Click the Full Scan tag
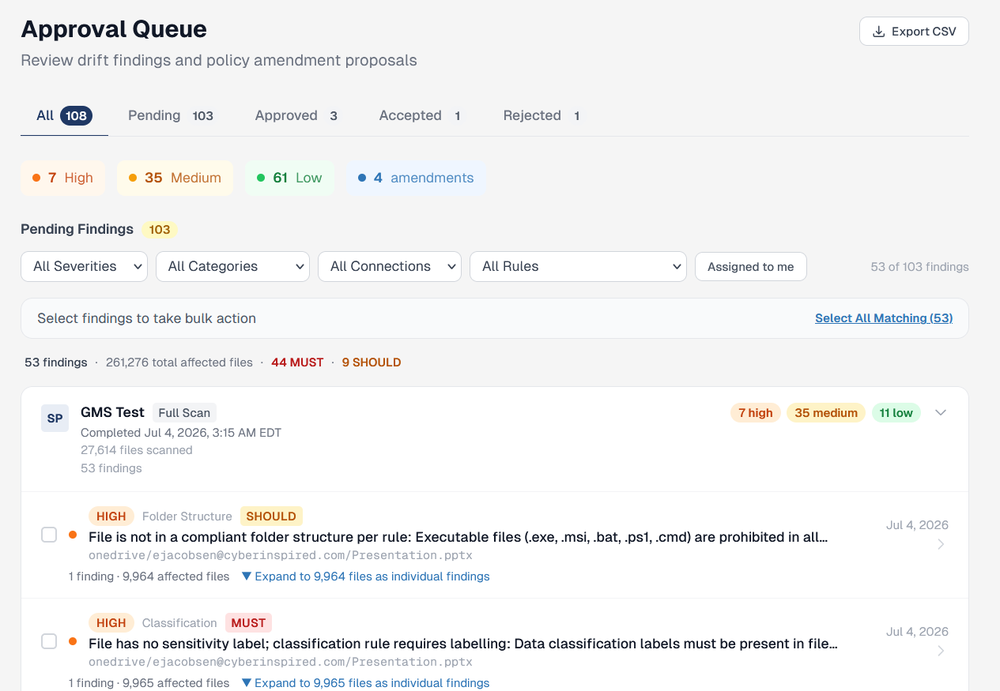 [x=184, y=413]
